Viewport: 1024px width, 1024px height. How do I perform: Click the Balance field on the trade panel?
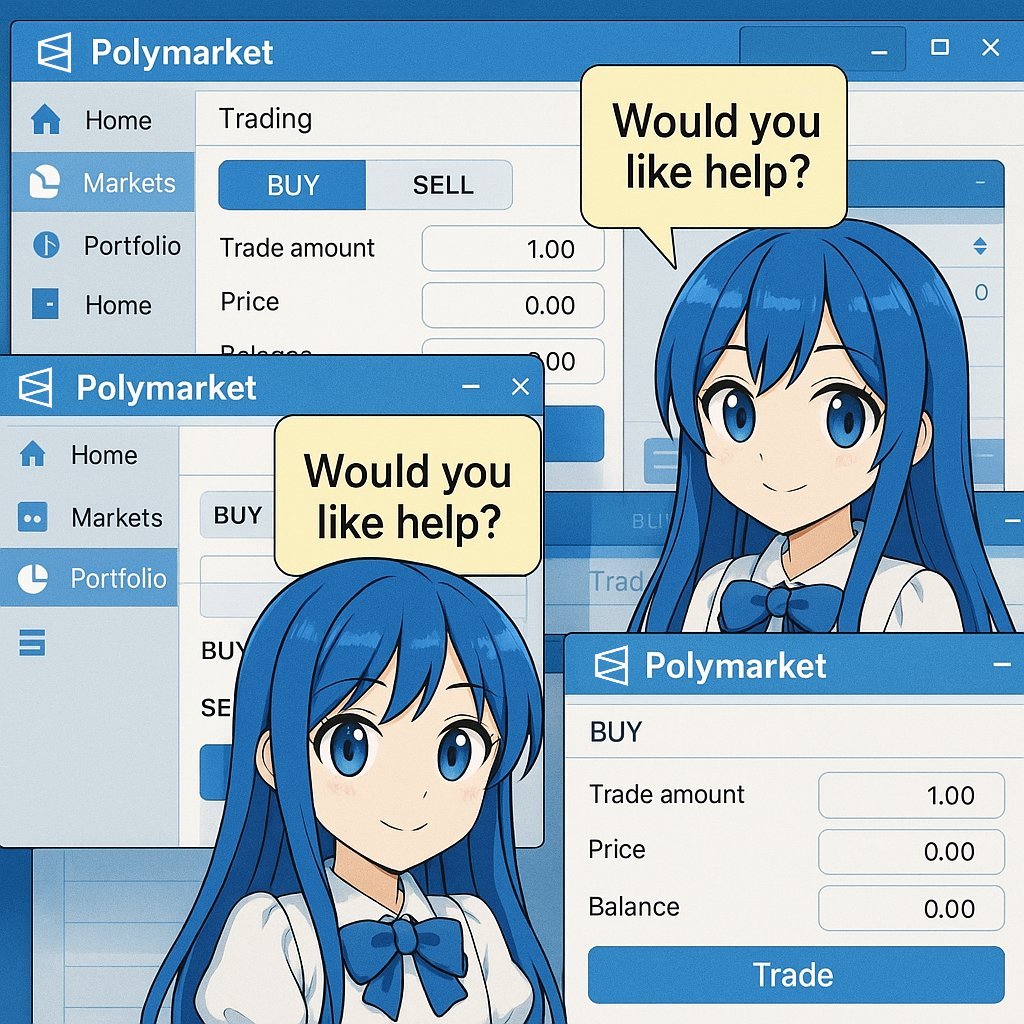pyautogui.click(x=910, y=908)
